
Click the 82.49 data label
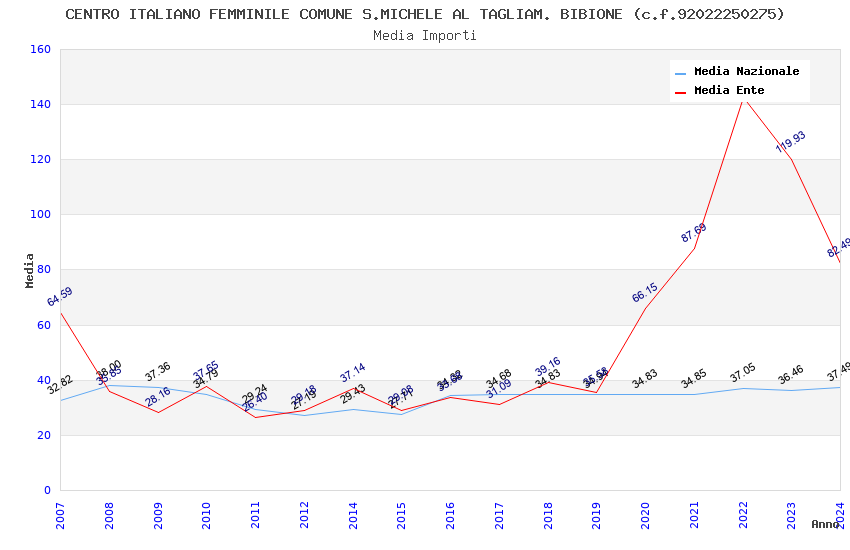[x=839, y=247]
